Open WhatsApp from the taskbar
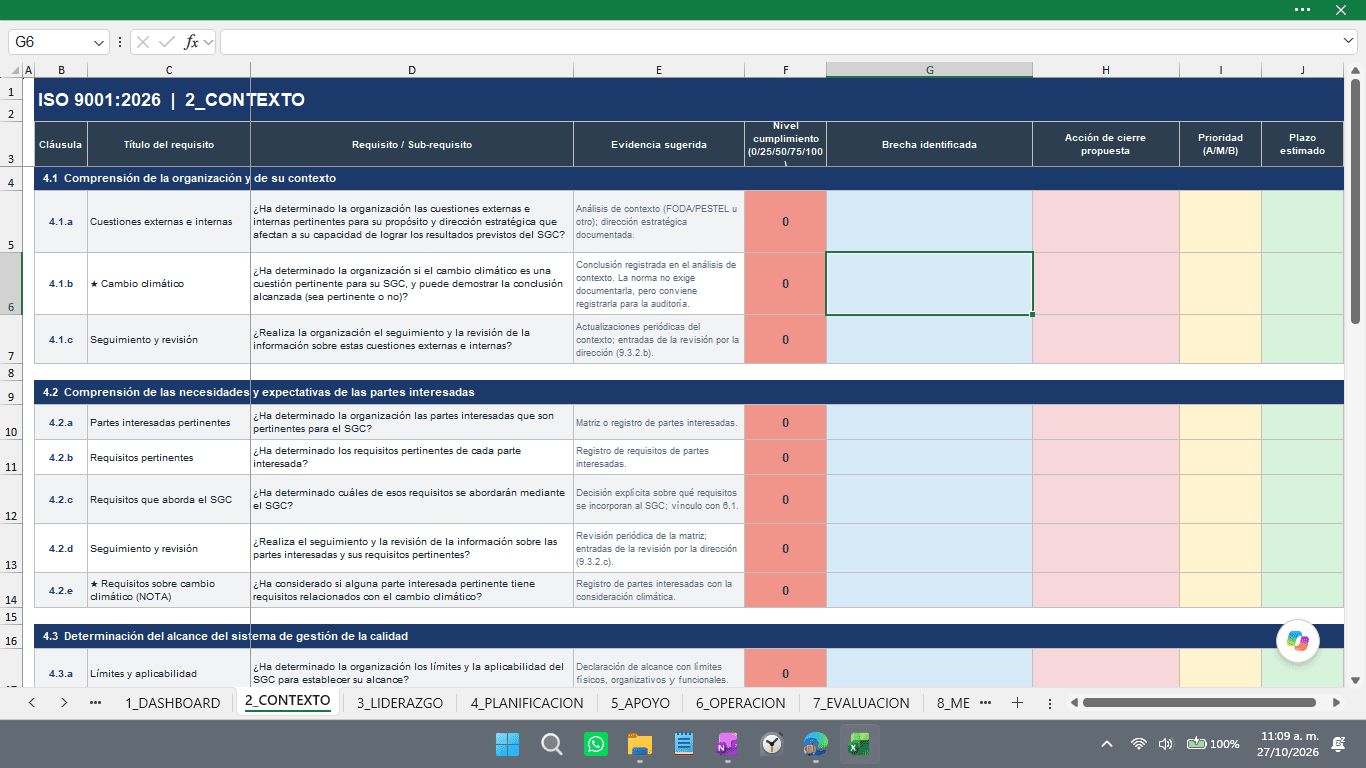The height and width of the screenshot is (768, 1366). 596,744
